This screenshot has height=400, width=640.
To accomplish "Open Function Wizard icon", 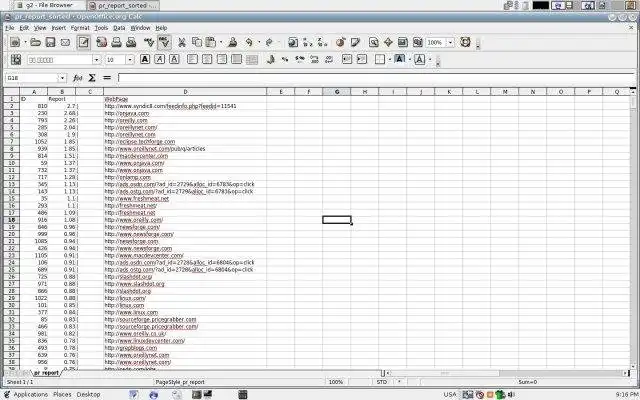I will 78,78.
